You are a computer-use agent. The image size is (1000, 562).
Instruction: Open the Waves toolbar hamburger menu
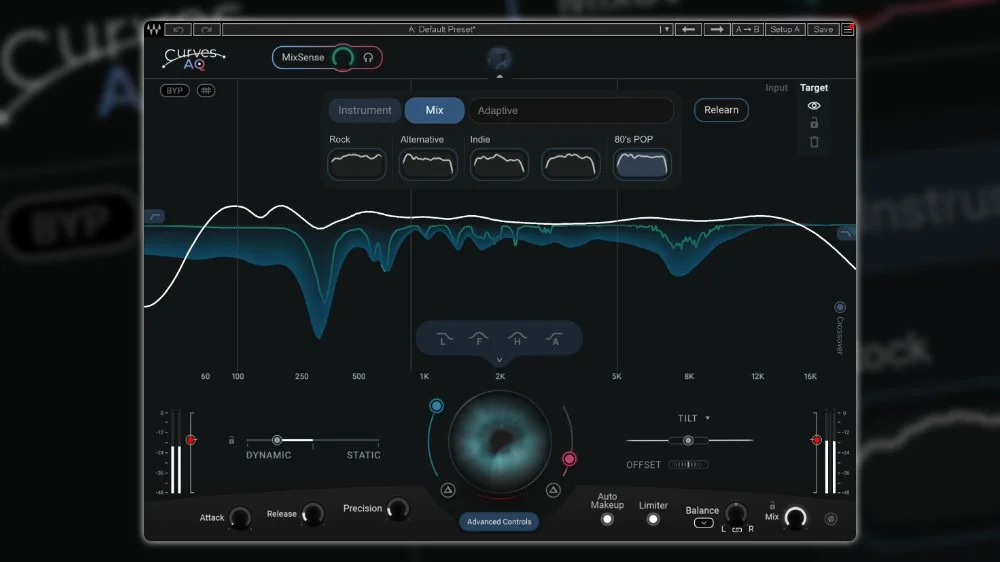pos(848,29)
